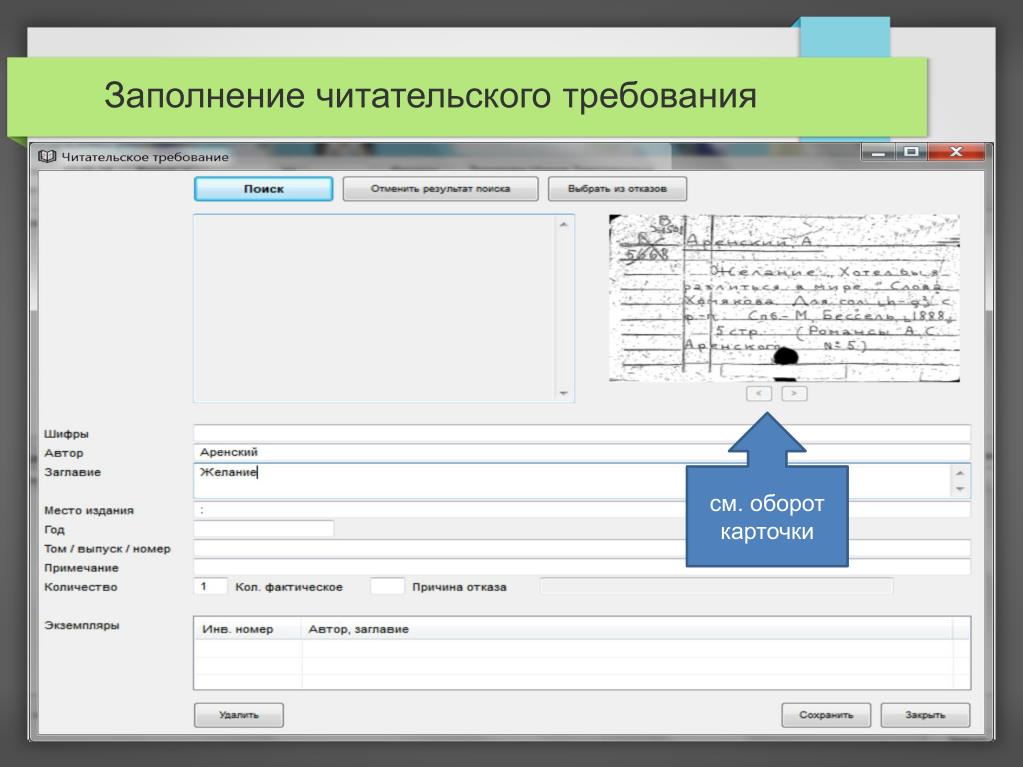Show next card image
The height and width of the screenshot is (767, 1023).
click(x=794, y=393)
